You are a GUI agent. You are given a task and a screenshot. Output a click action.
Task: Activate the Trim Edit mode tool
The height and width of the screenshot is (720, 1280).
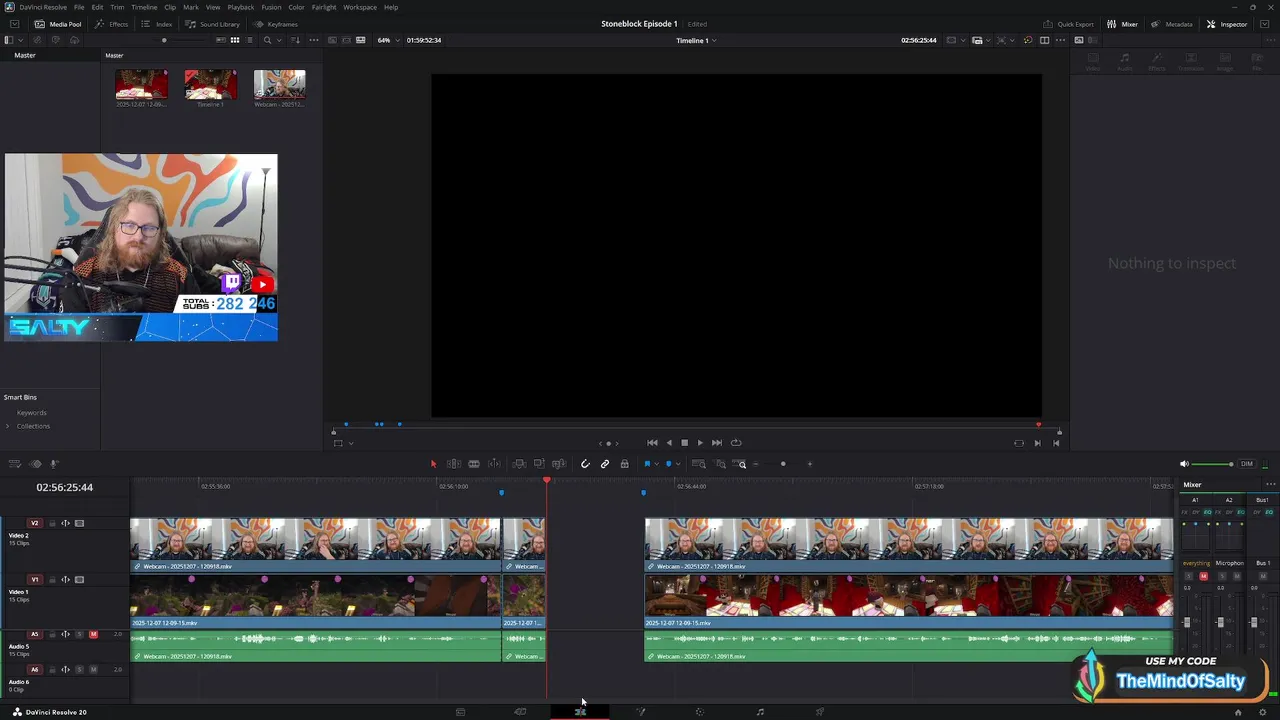(454, 464)
